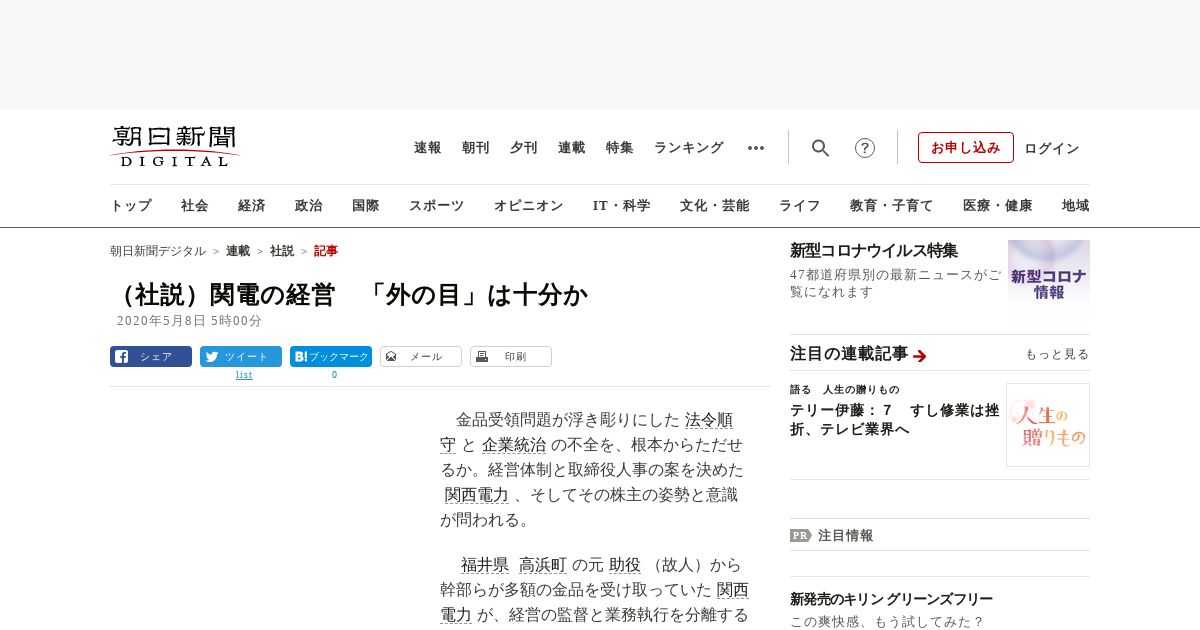This screenshot has width=1200, height=630.
Task: Go to the 医療・健康 section tab
Action: pos(998,206)
